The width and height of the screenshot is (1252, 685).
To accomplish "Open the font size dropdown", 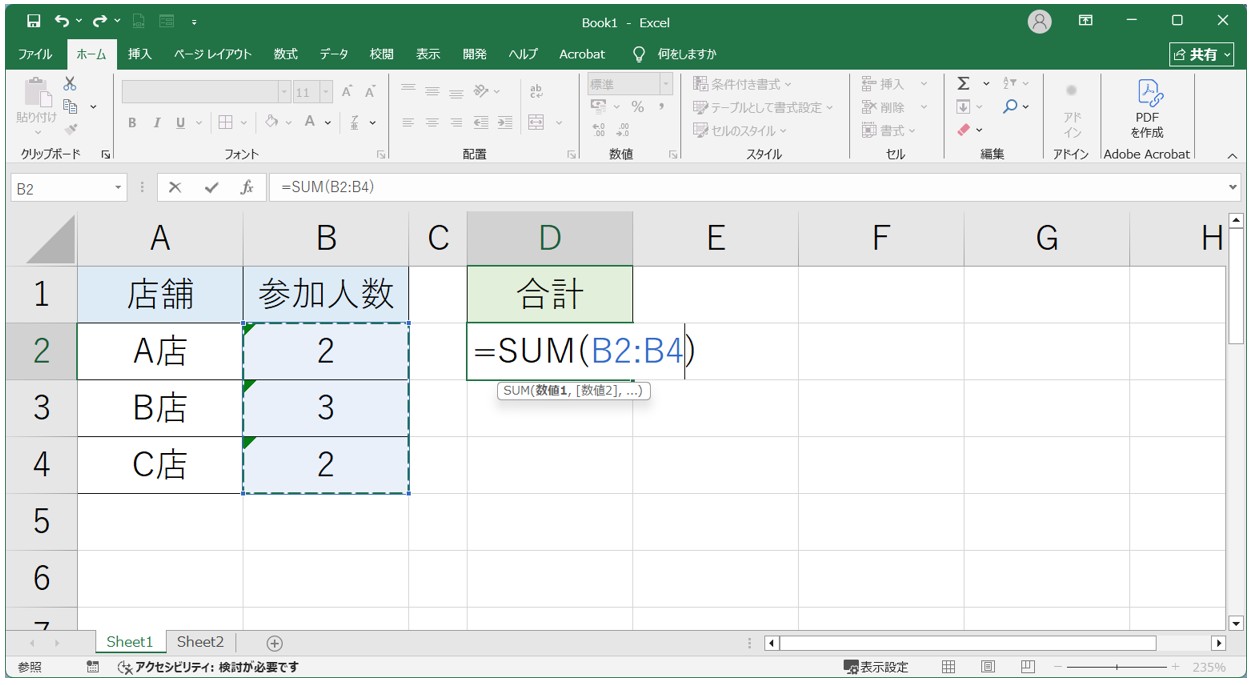I will (x=326, y=92).
